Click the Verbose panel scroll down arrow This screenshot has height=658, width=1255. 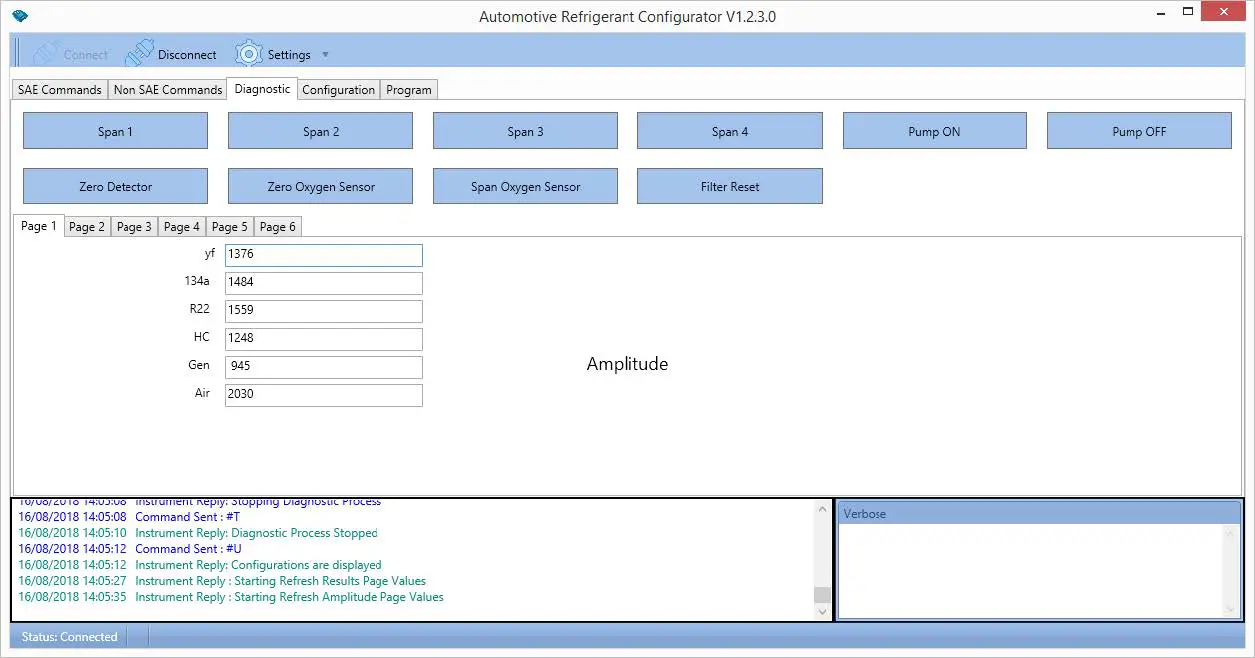[x=1231, y=609]
